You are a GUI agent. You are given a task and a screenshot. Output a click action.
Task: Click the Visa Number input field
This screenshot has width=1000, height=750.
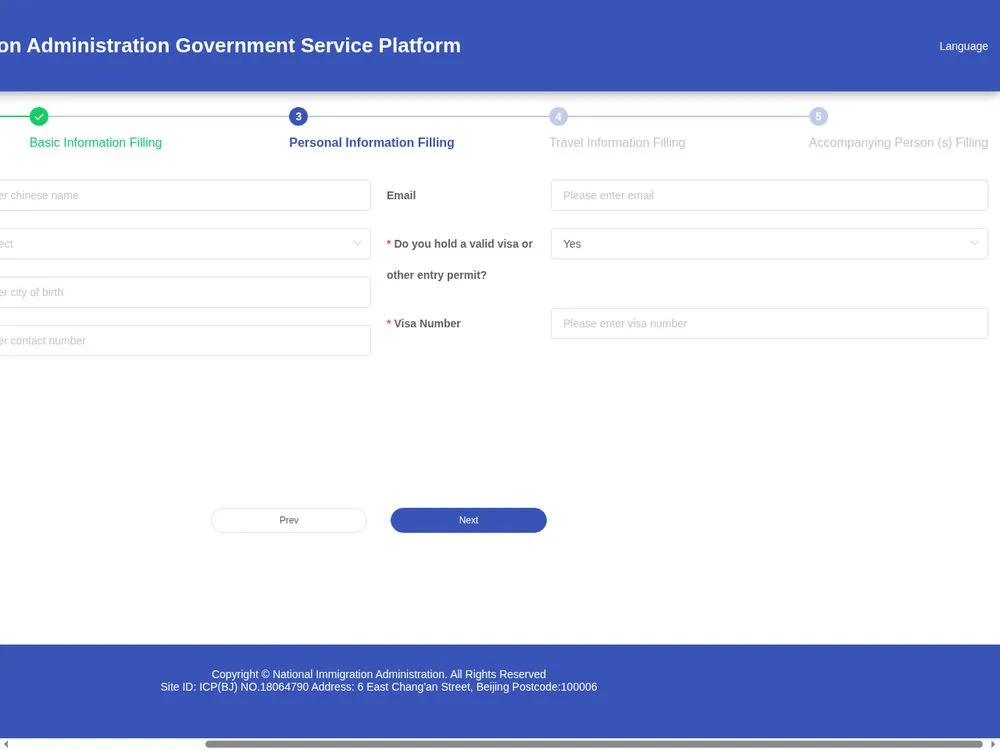coord(769,323)
